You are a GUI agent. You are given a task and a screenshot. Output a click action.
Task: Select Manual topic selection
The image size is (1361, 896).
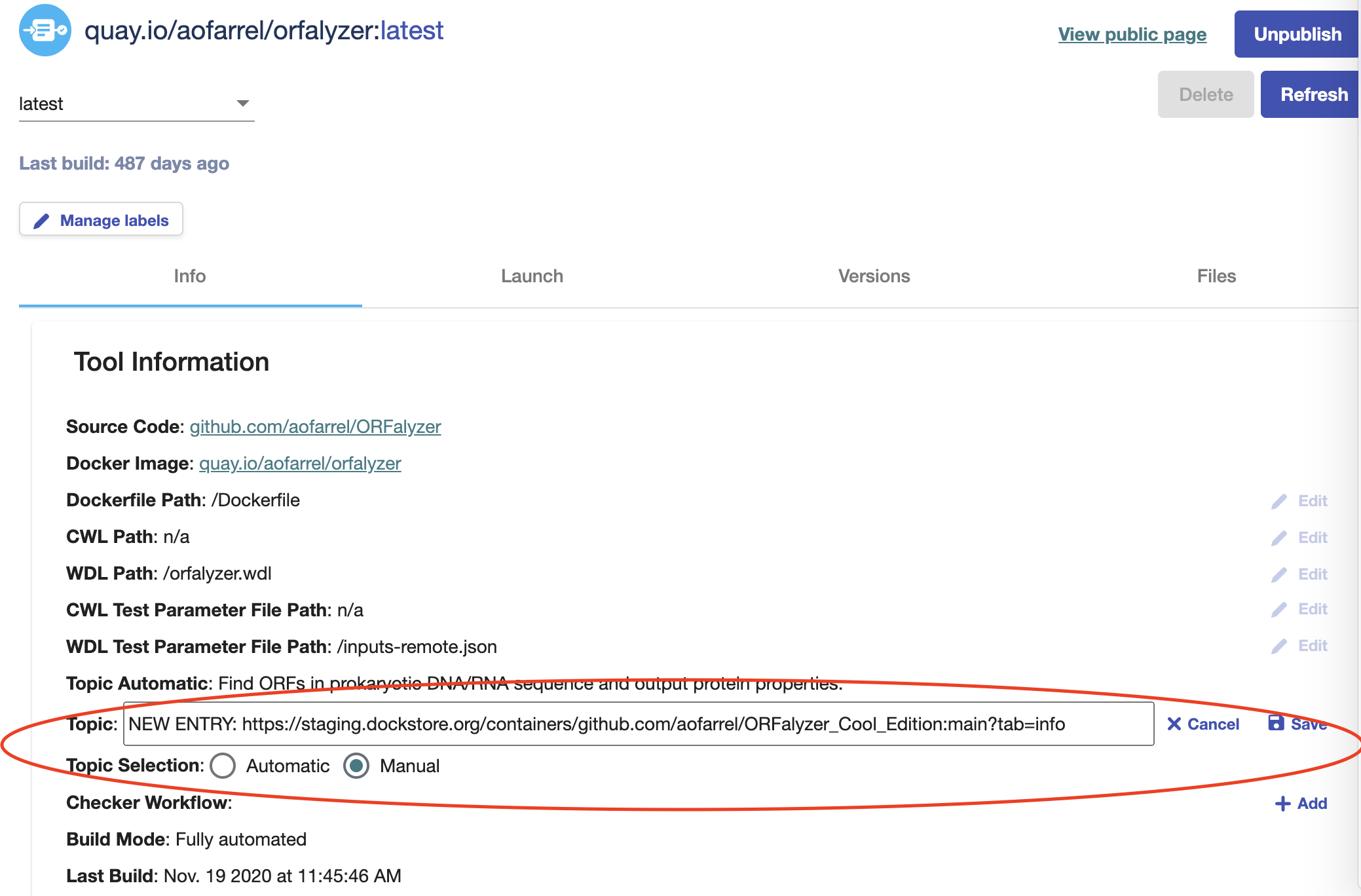coord(356,766)
